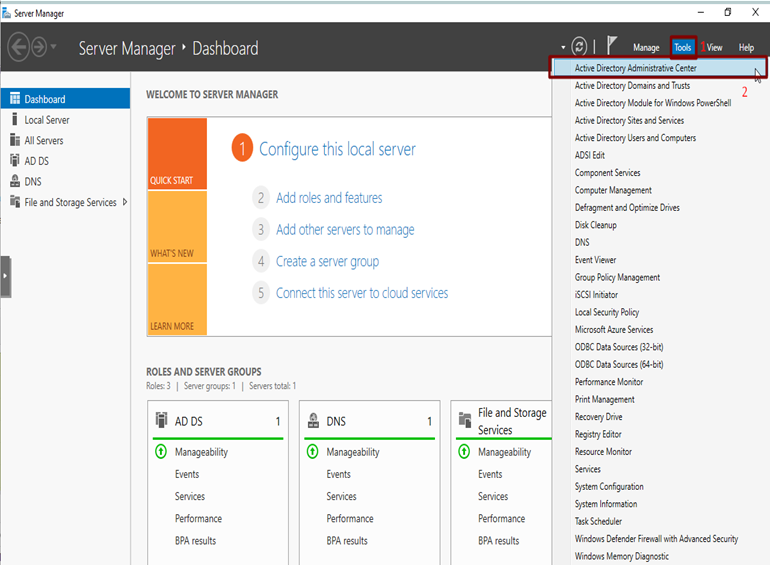Click the All Servers sidebar icon
This screenshot has height=565, width=770.
(15, 140)
